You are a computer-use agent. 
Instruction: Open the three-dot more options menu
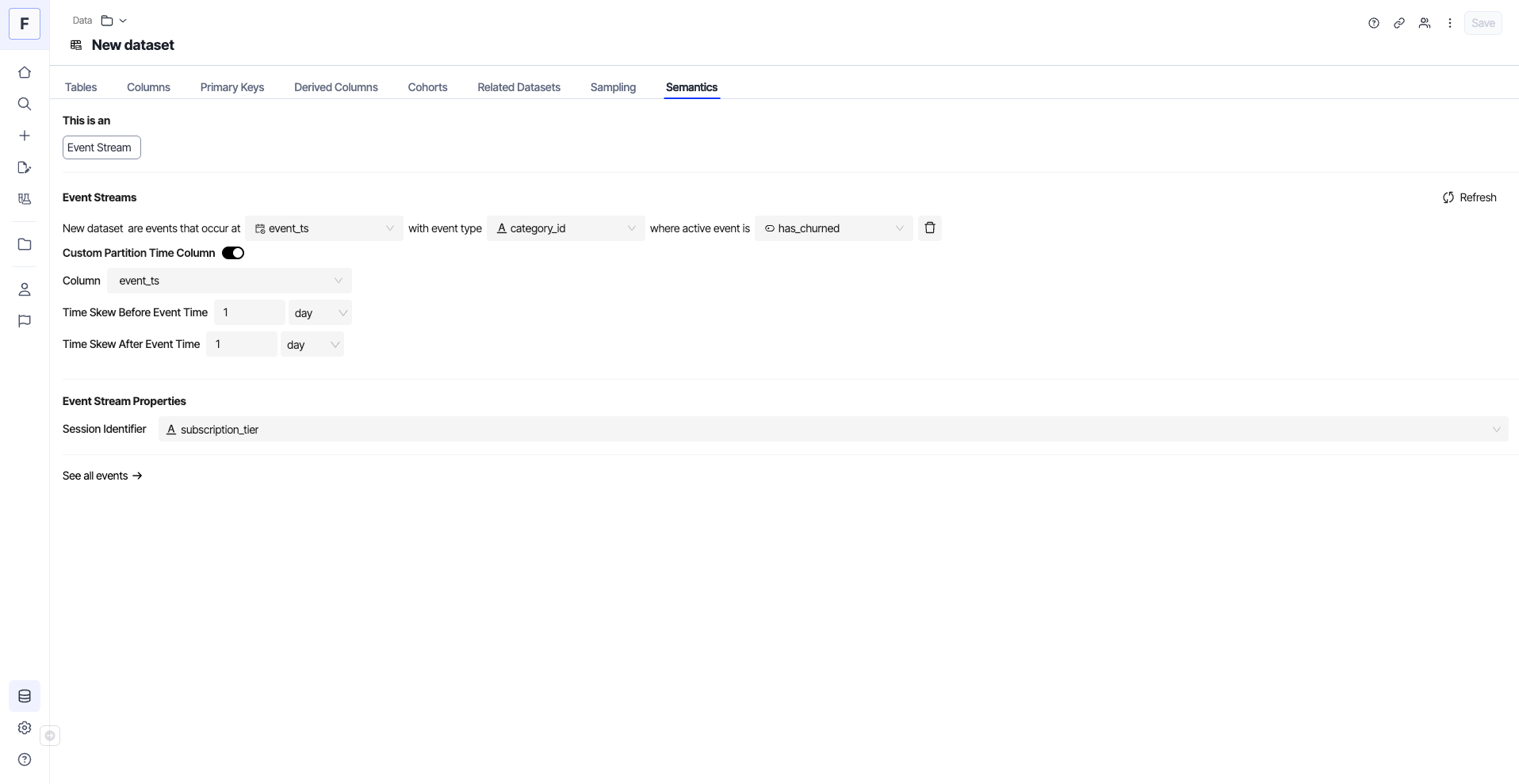(1450, 23)
